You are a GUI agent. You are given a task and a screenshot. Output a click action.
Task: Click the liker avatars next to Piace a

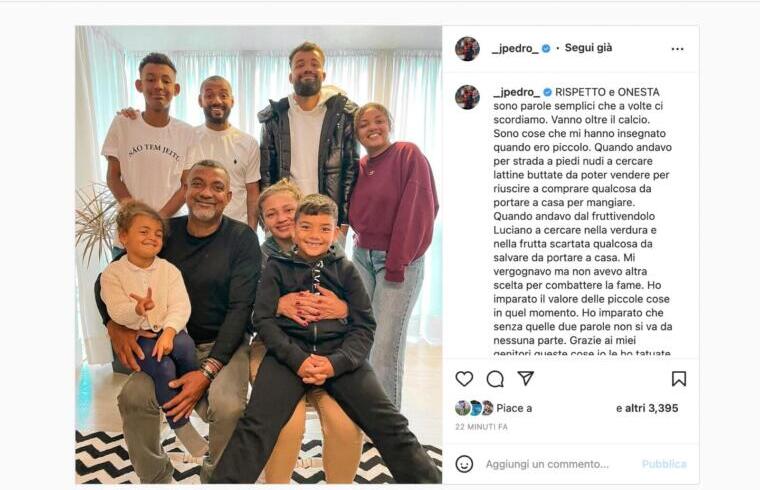pyautogui.click(x=474, y=408)
